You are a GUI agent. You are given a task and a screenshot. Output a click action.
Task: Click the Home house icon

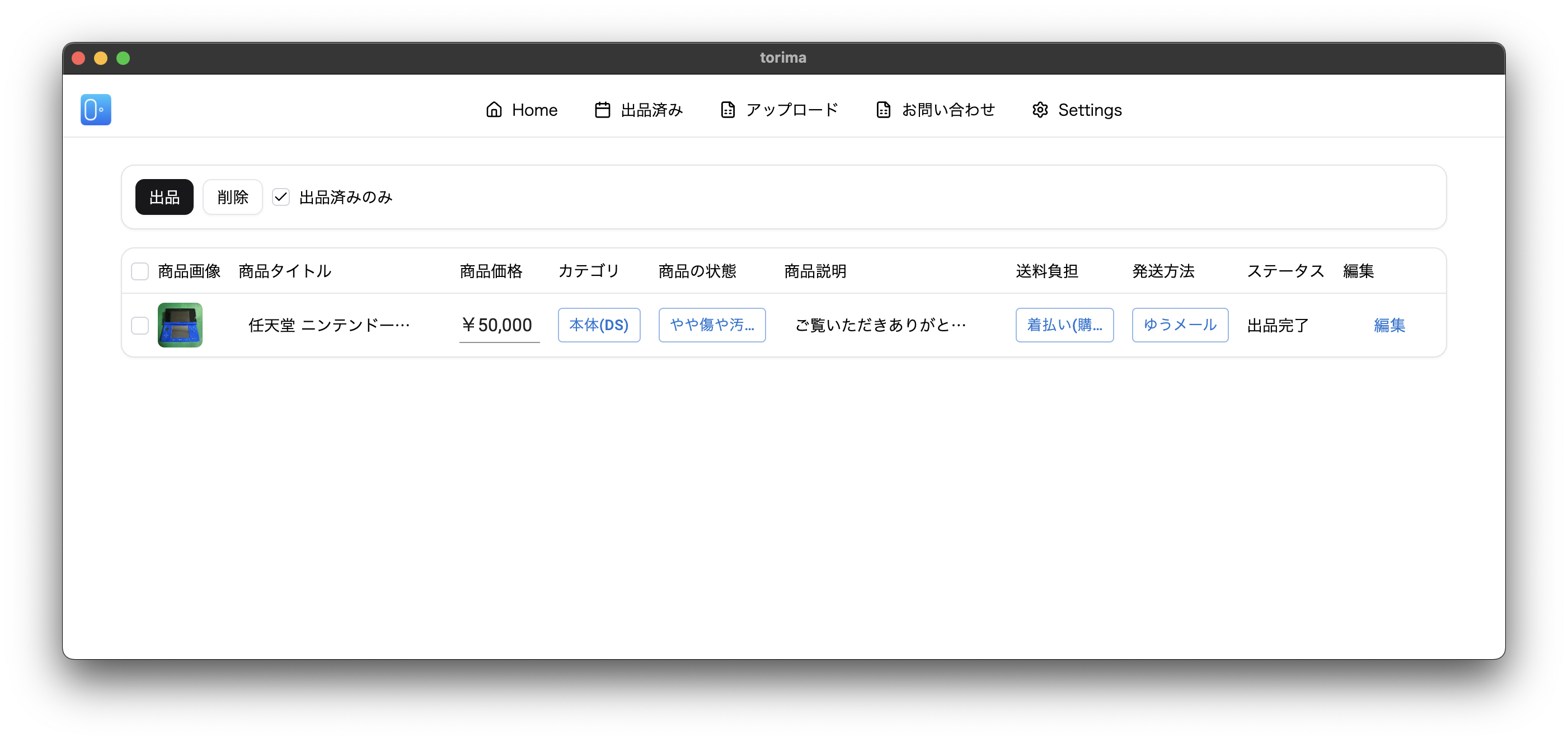coord(494,110)
